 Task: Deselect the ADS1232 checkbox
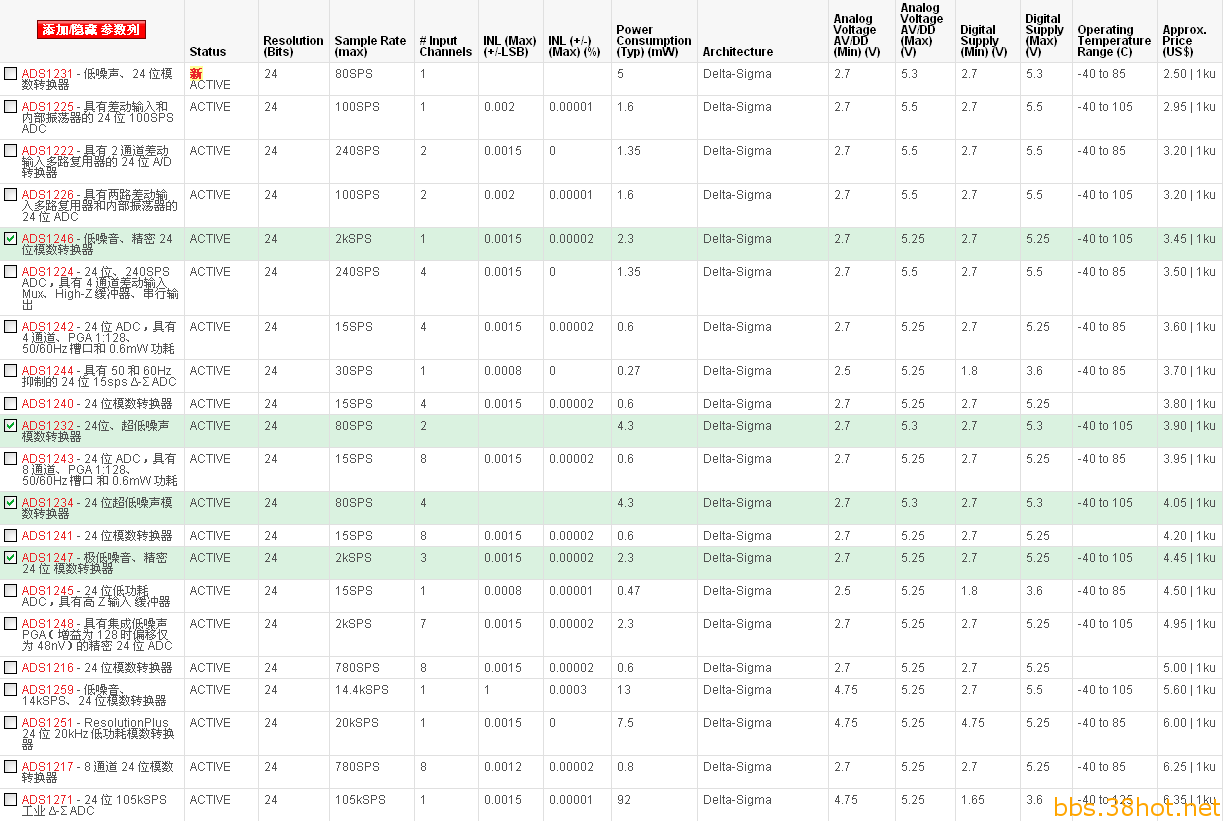tap(10, 426)
